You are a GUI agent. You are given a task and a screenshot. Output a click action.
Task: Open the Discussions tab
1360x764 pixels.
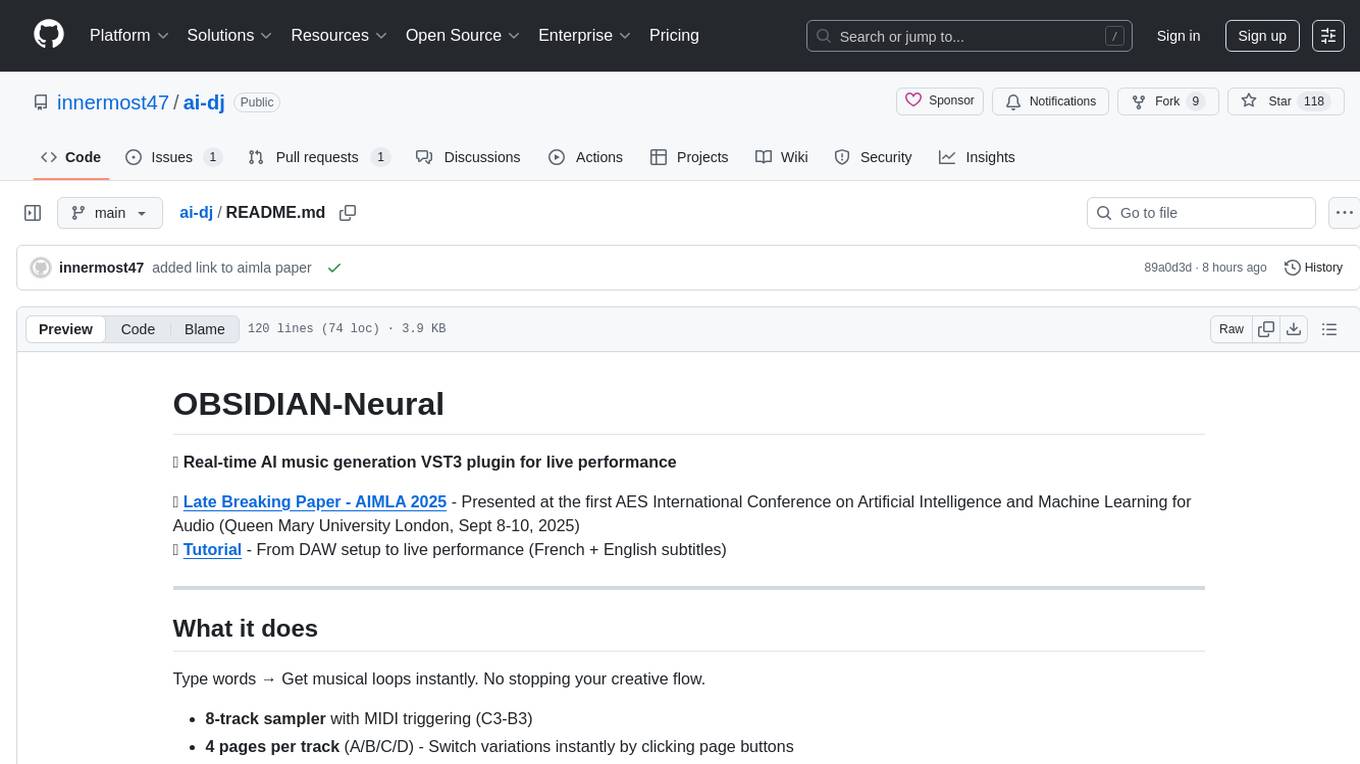pos(468,157)
